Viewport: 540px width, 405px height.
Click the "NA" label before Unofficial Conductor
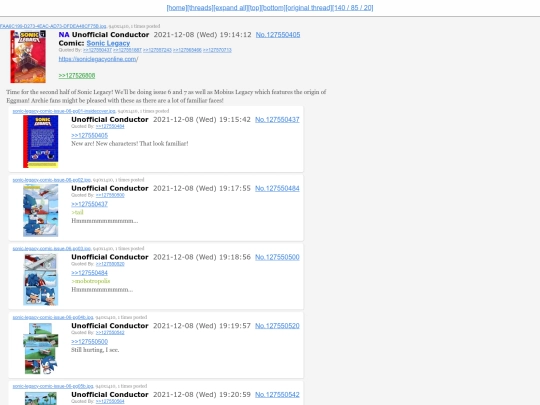coord(64,35)
